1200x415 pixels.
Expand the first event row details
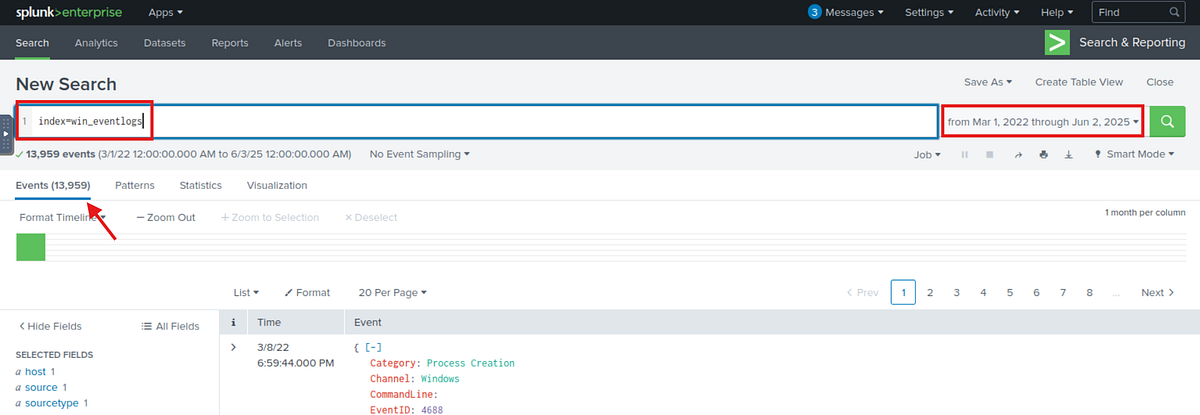234,347
